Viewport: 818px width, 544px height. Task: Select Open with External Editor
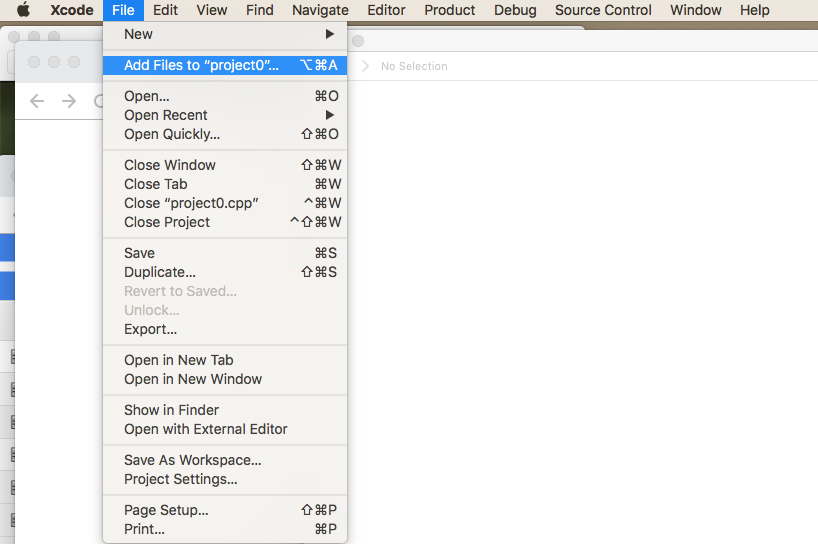click(225, 429)
